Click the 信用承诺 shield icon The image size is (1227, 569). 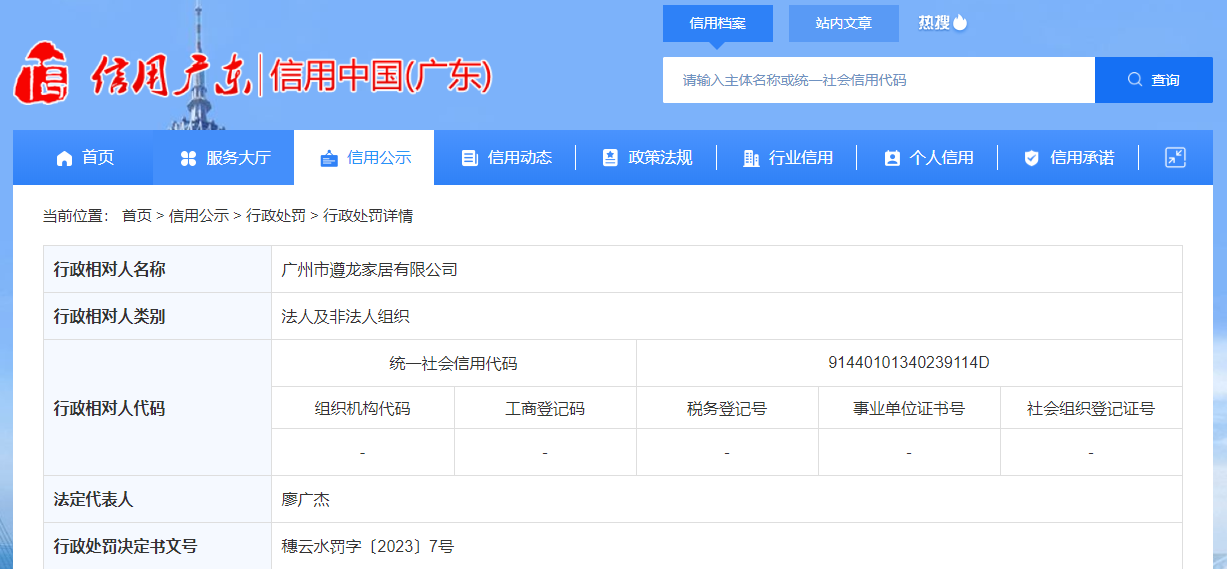1031,158
